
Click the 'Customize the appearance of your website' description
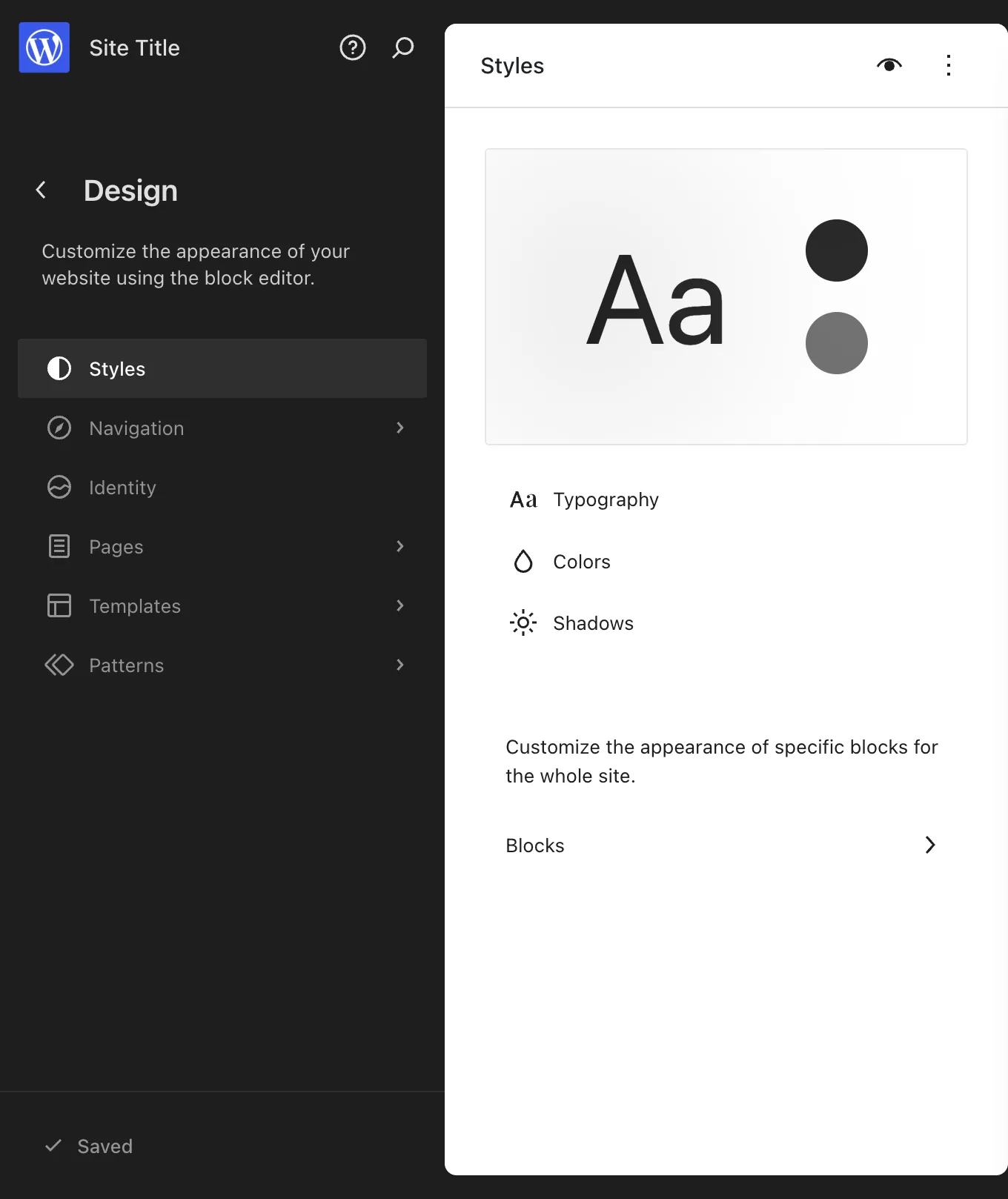click(196, 265)
